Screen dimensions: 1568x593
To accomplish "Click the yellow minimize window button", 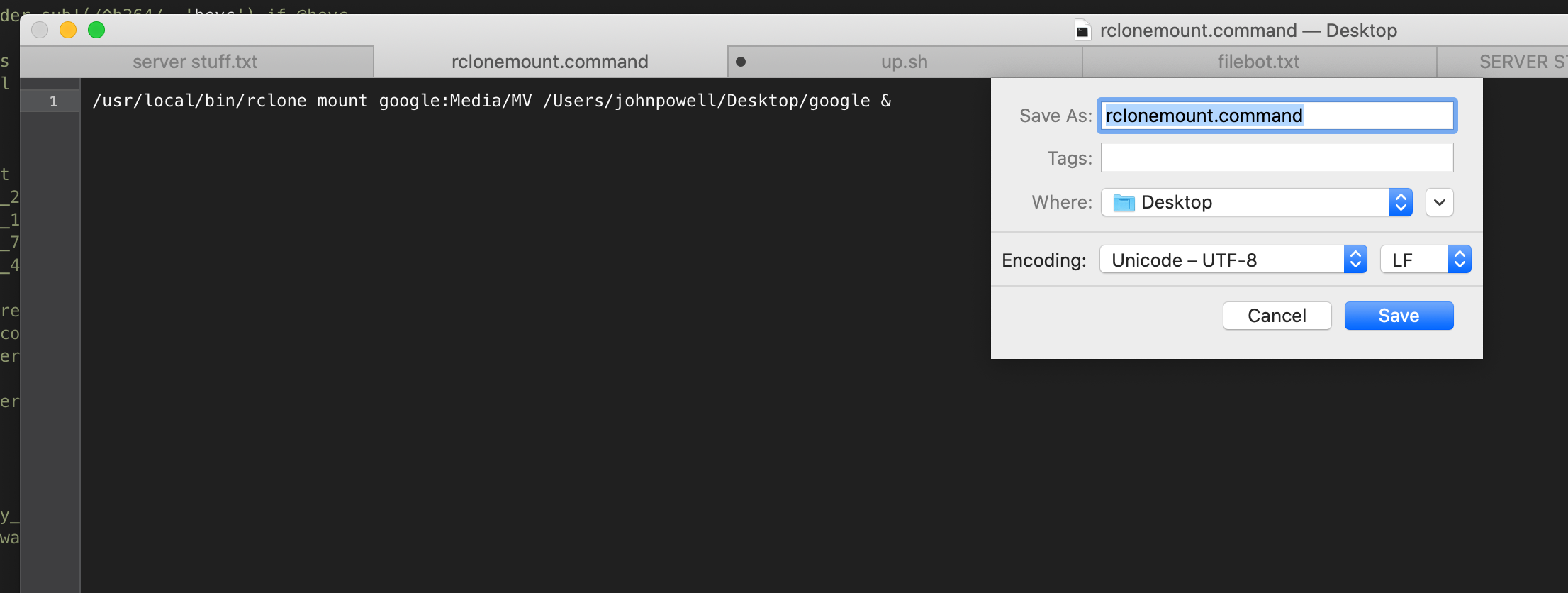I will coord(68,30).
